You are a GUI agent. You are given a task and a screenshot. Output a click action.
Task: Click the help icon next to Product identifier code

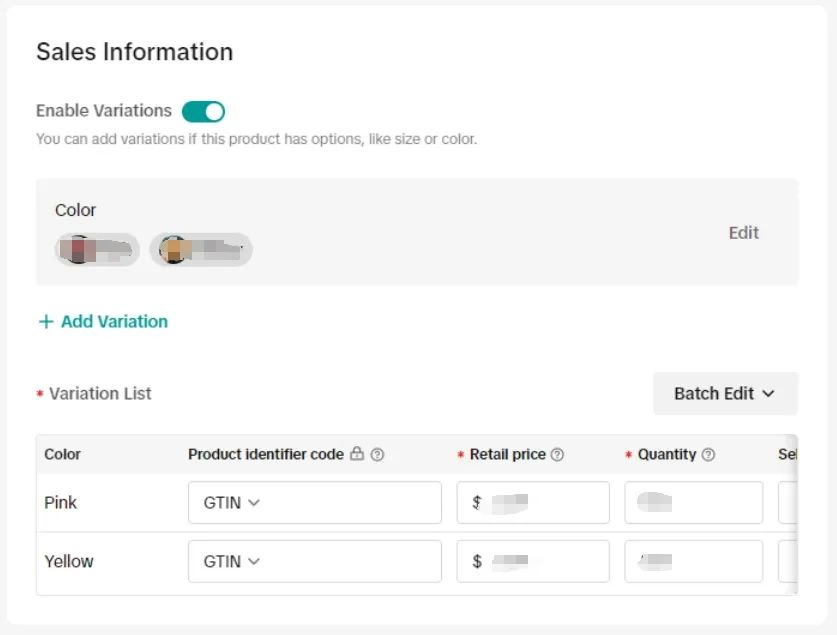point(377,454)
